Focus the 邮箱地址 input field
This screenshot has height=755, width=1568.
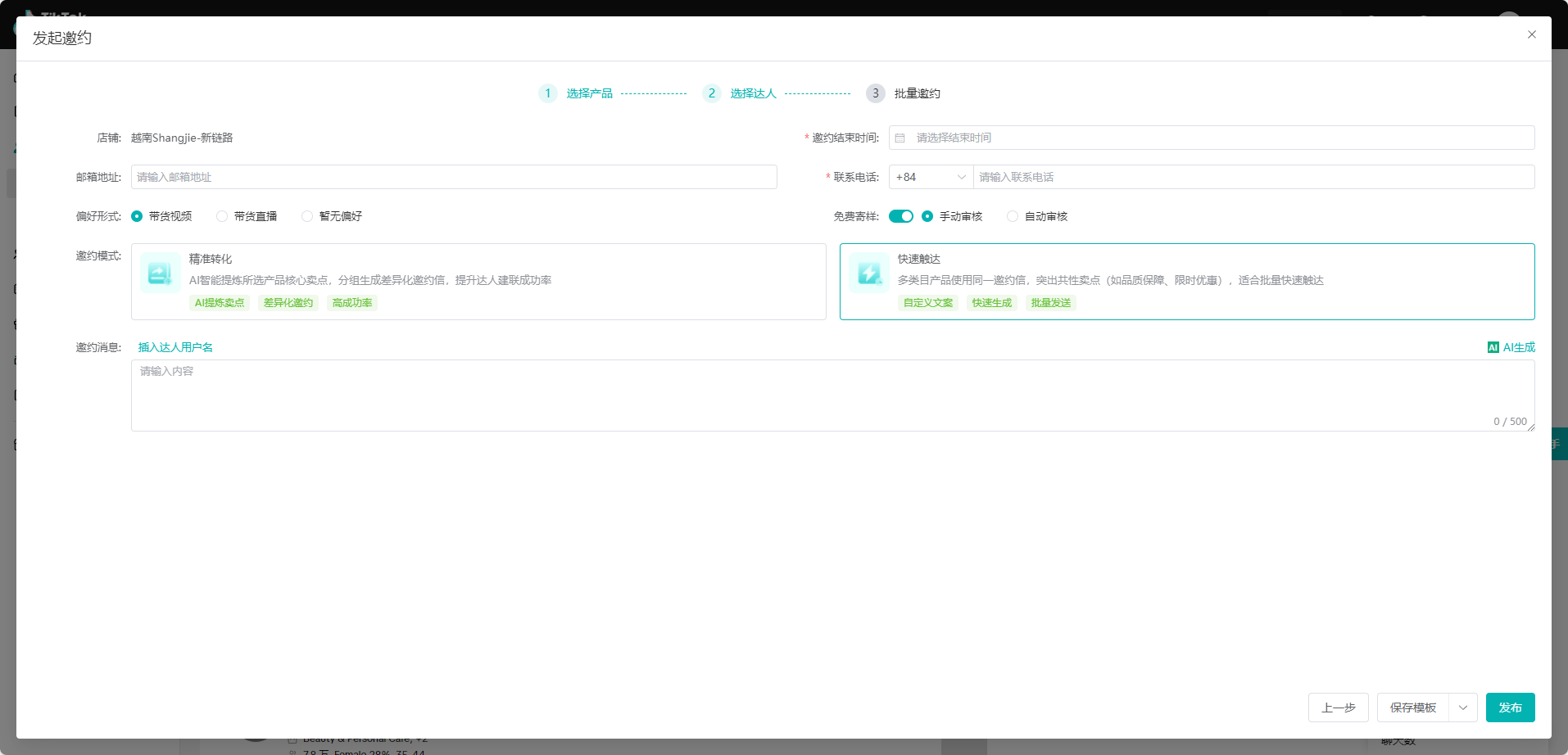pos(454,177)
